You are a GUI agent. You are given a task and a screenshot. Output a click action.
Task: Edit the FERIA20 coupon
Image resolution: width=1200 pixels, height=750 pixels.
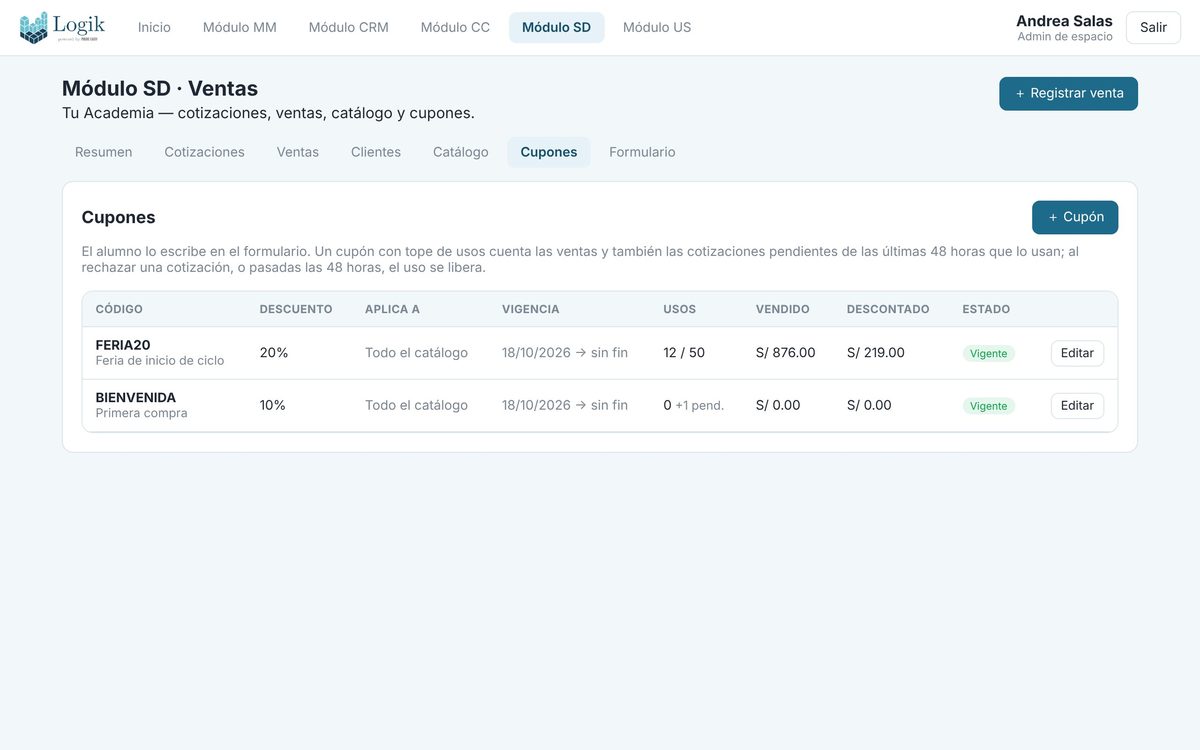point(1077,353)
